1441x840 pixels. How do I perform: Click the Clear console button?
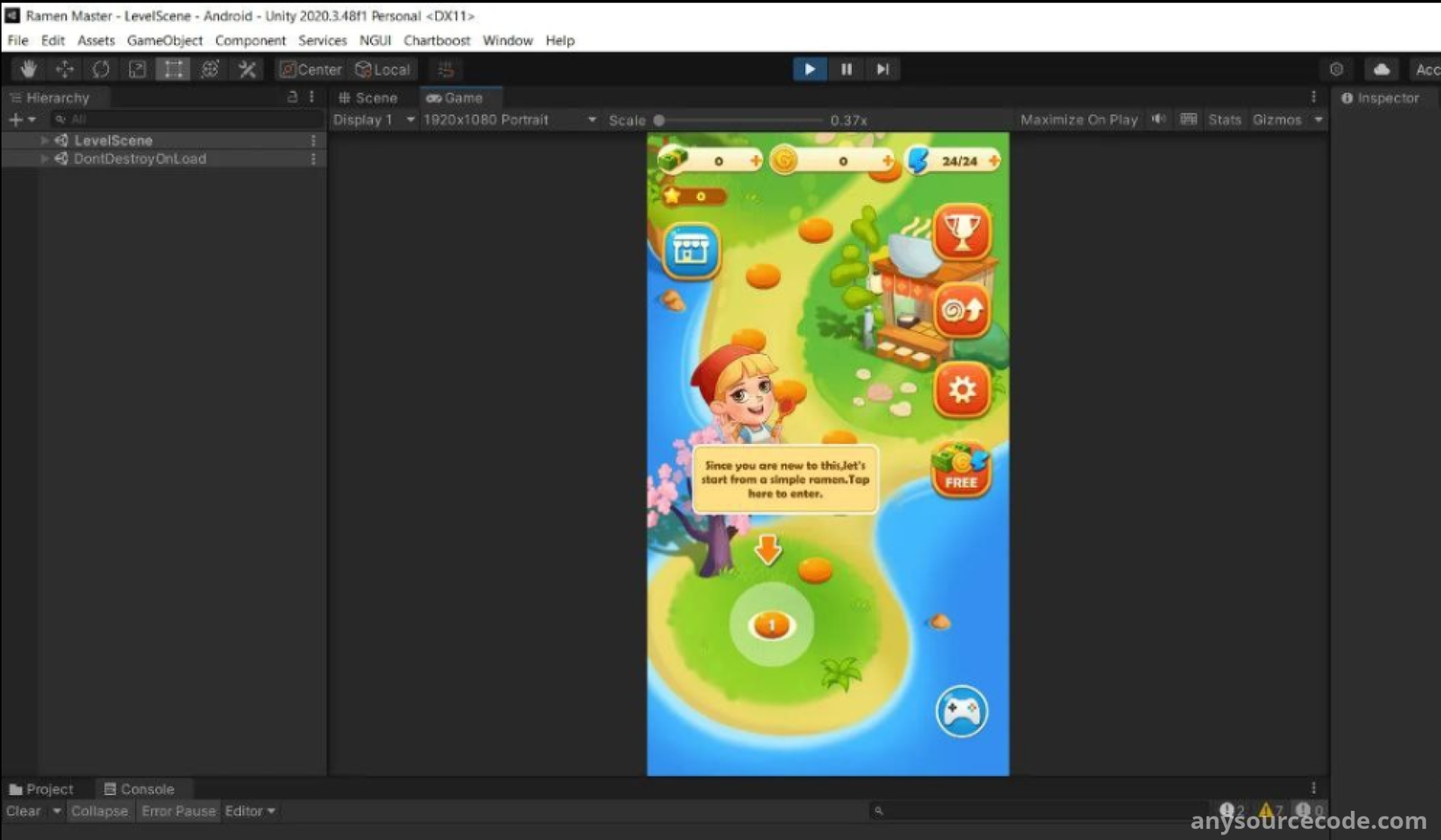coord(23,811)
